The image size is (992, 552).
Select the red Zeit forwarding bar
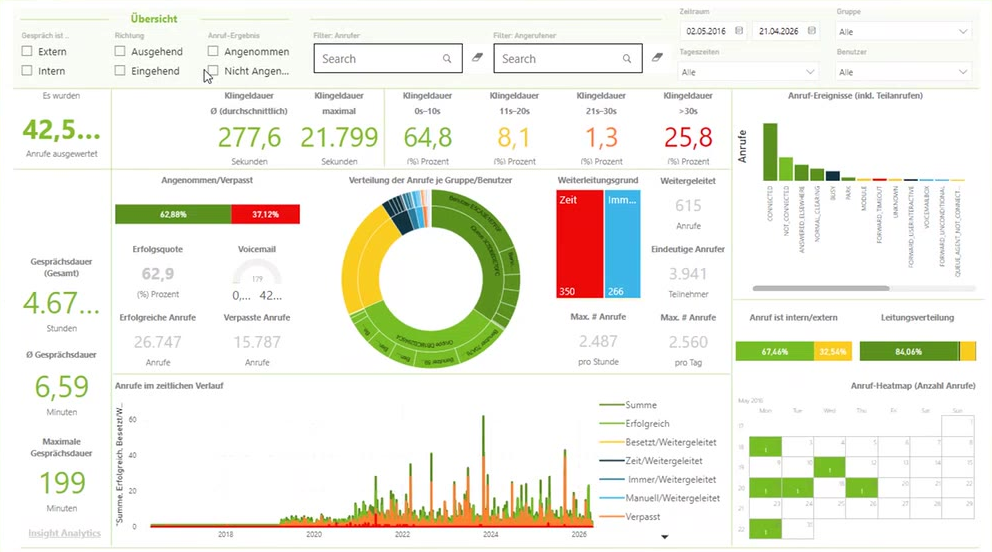click(580, 244)
